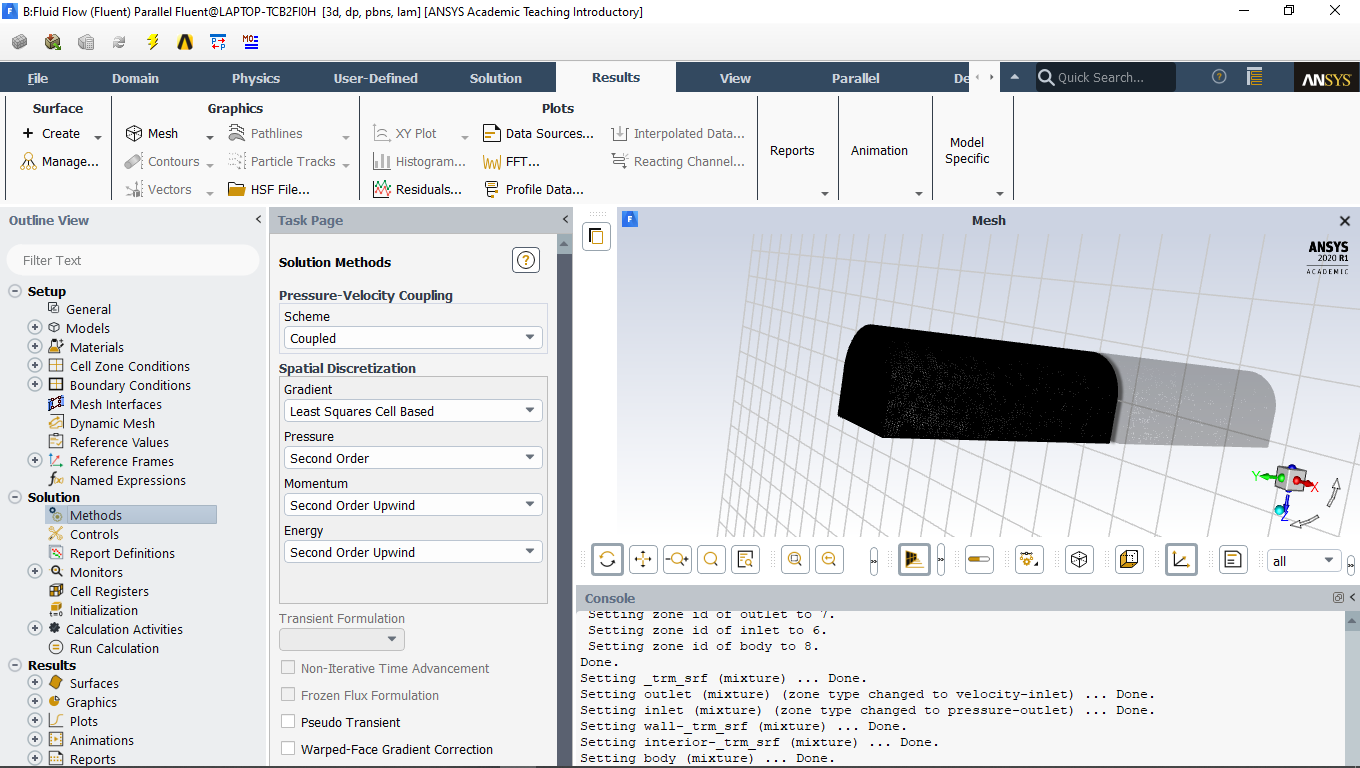Switch to the Physics ribbon tab
The image size is (1360, 768).
click(x=256, y=78)
